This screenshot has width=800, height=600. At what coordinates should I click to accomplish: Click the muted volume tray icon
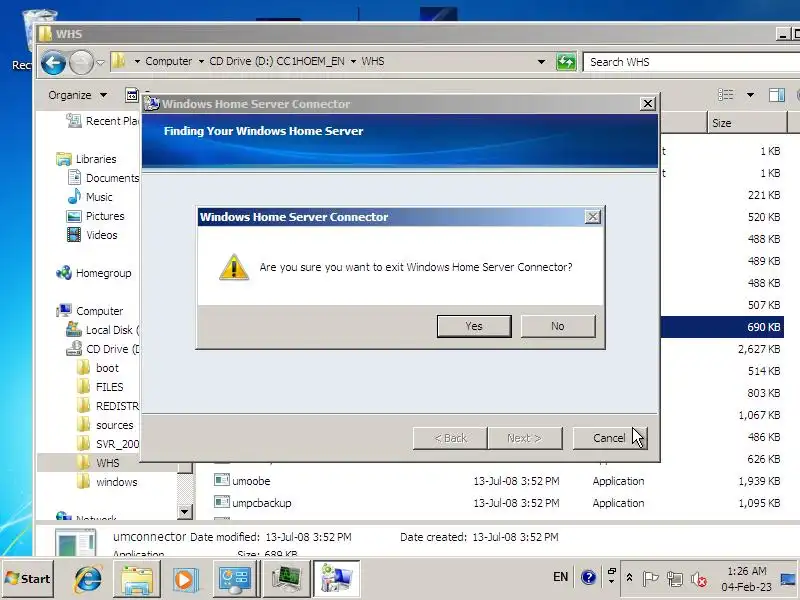click(x=698, y=579)
